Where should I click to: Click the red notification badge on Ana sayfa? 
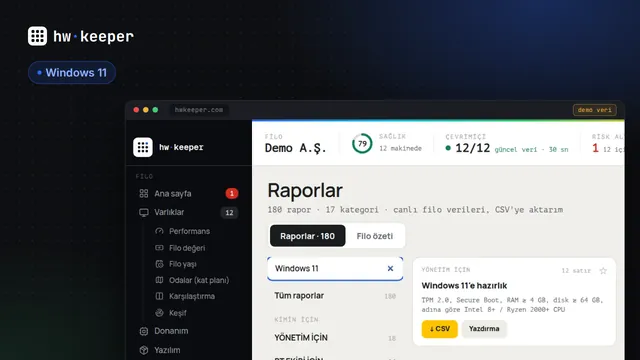(231, 193)
